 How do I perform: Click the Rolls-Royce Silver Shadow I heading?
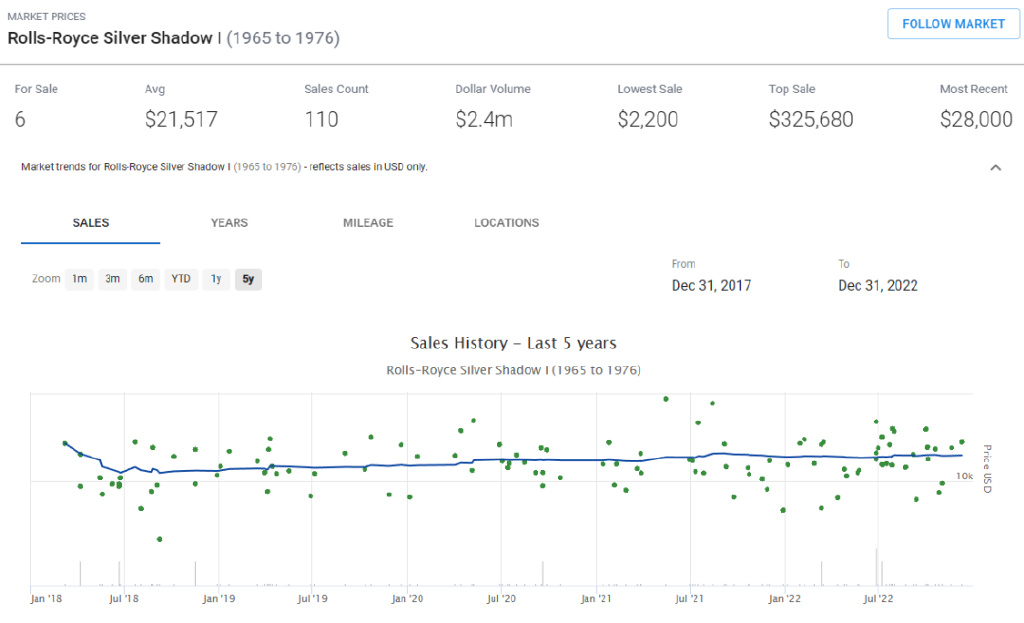point(174,38)
